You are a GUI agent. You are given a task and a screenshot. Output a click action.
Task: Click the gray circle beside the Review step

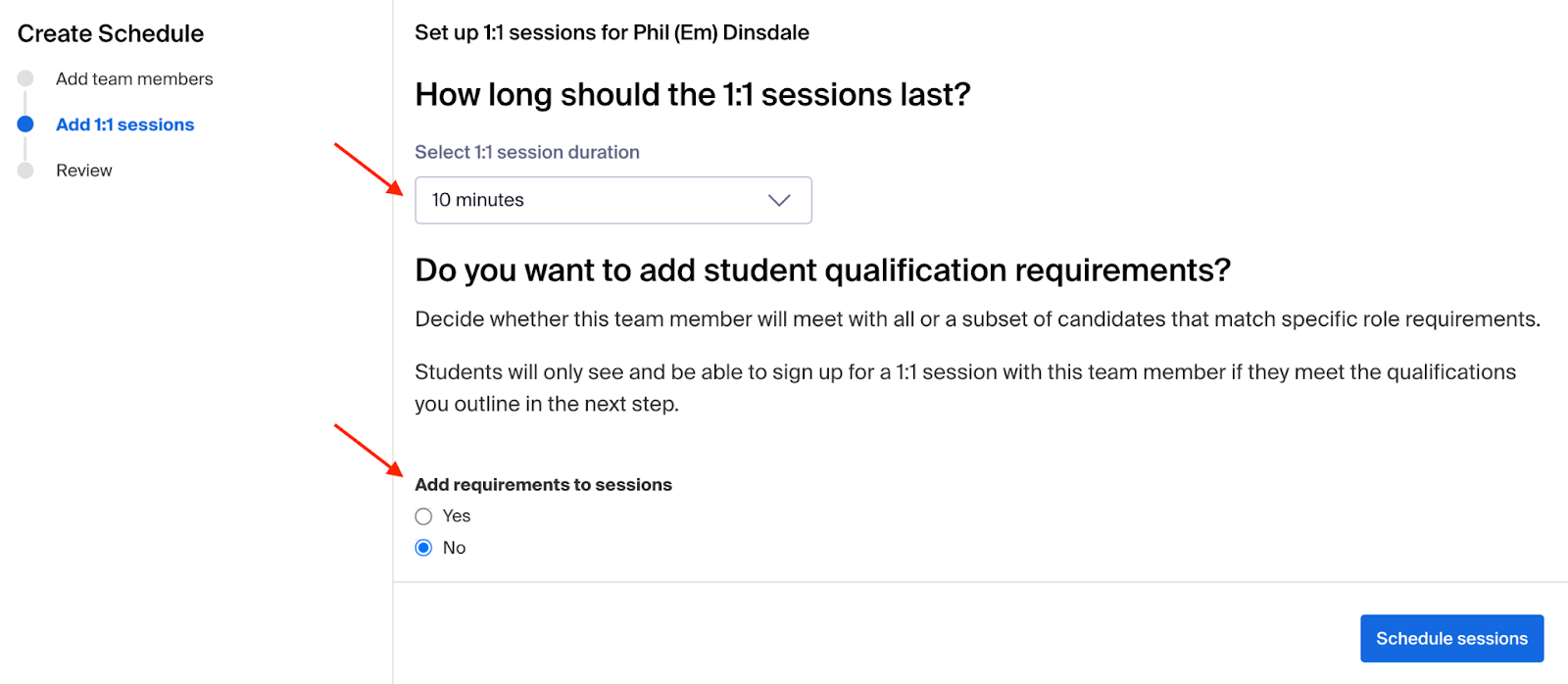coord(25,171)
